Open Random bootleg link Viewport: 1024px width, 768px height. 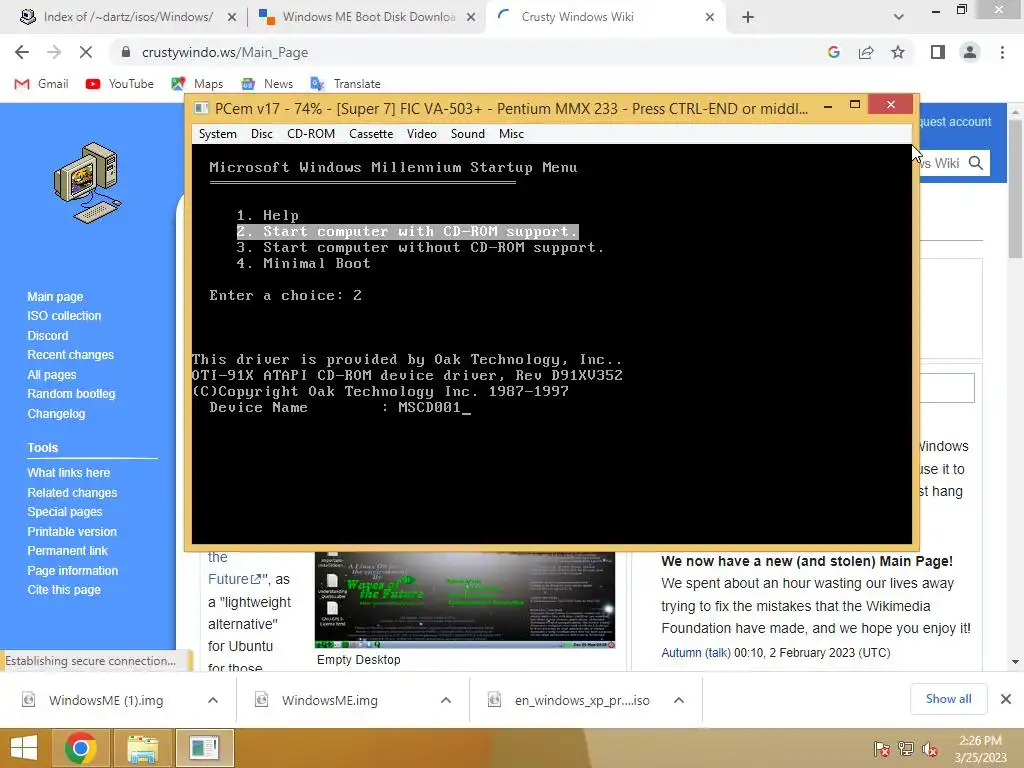[71, 394]
